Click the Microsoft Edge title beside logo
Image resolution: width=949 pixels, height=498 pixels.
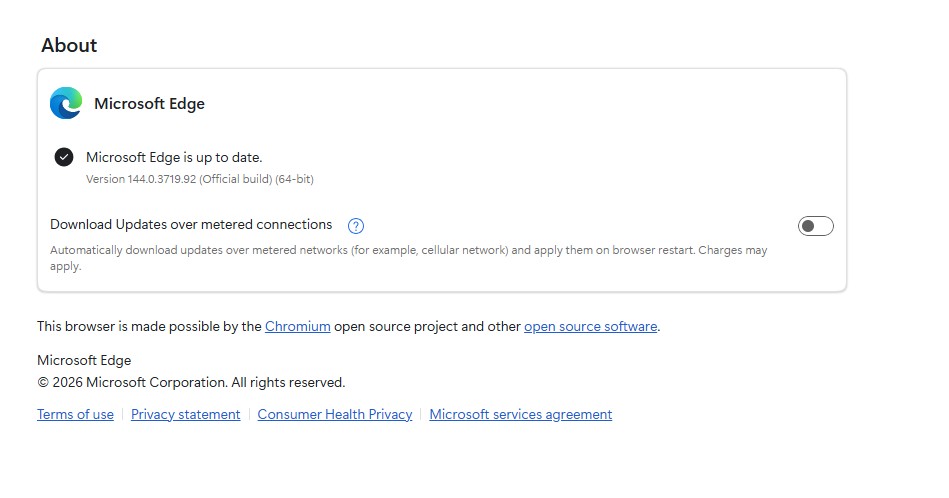coord(149,104)
